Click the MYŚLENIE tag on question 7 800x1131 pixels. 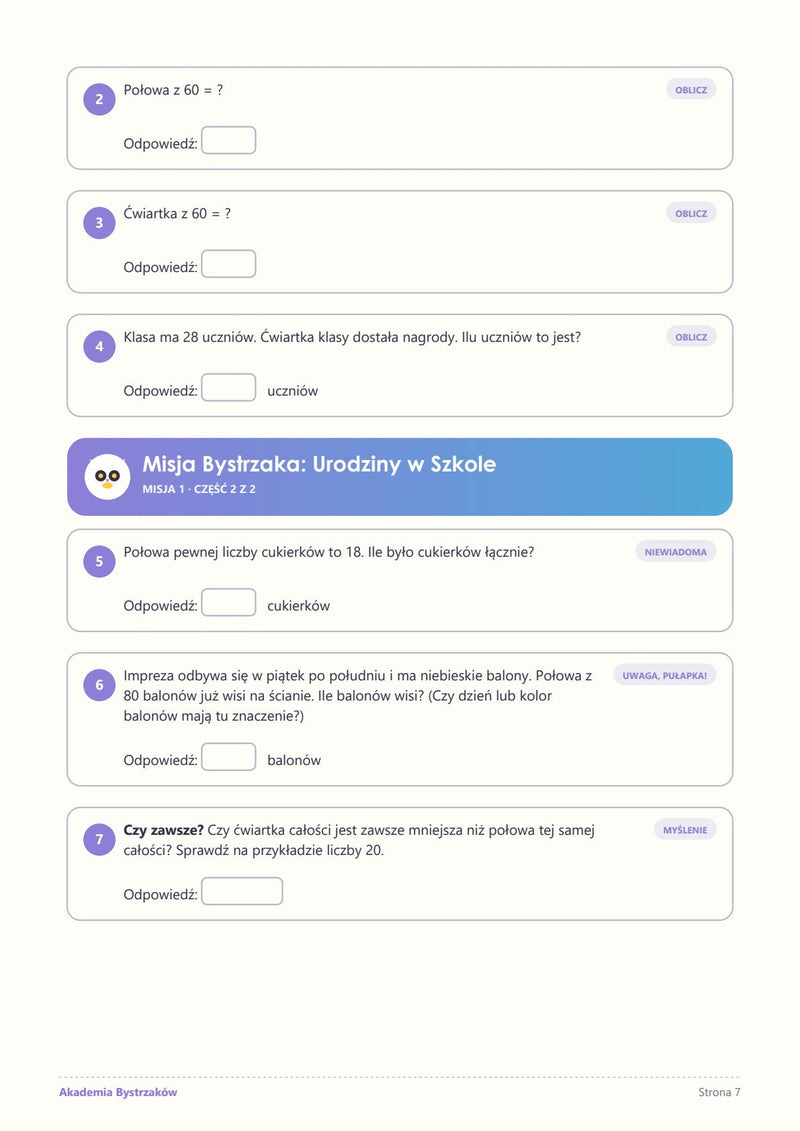tap(685, 829)
